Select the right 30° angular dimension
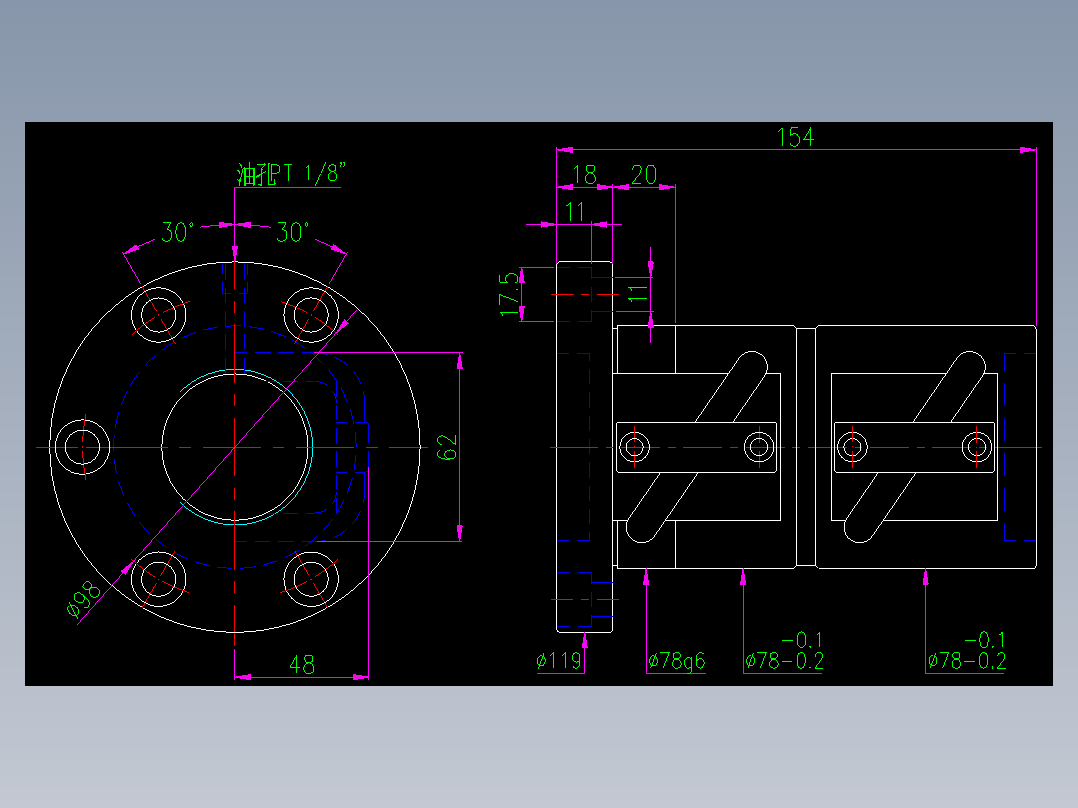 (294, 228)
